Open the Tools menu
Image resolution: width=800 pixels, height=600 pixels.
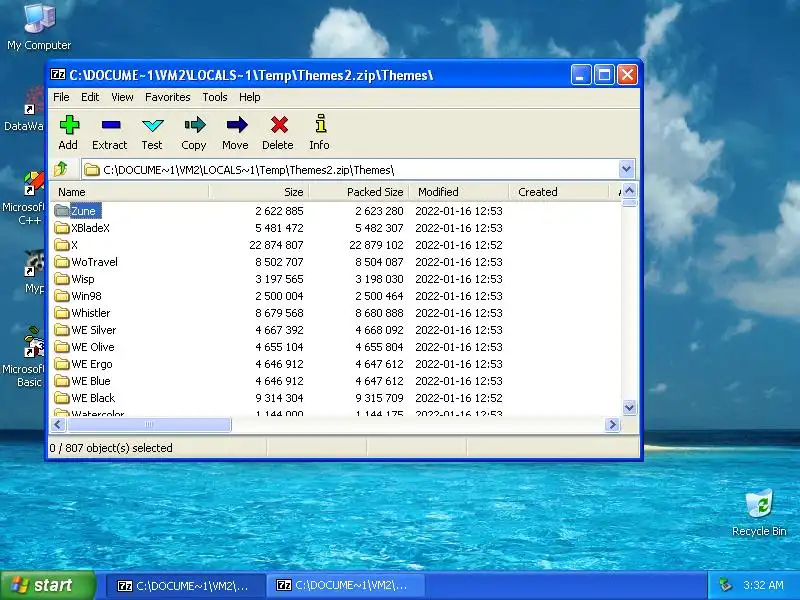tap(215, 97)
